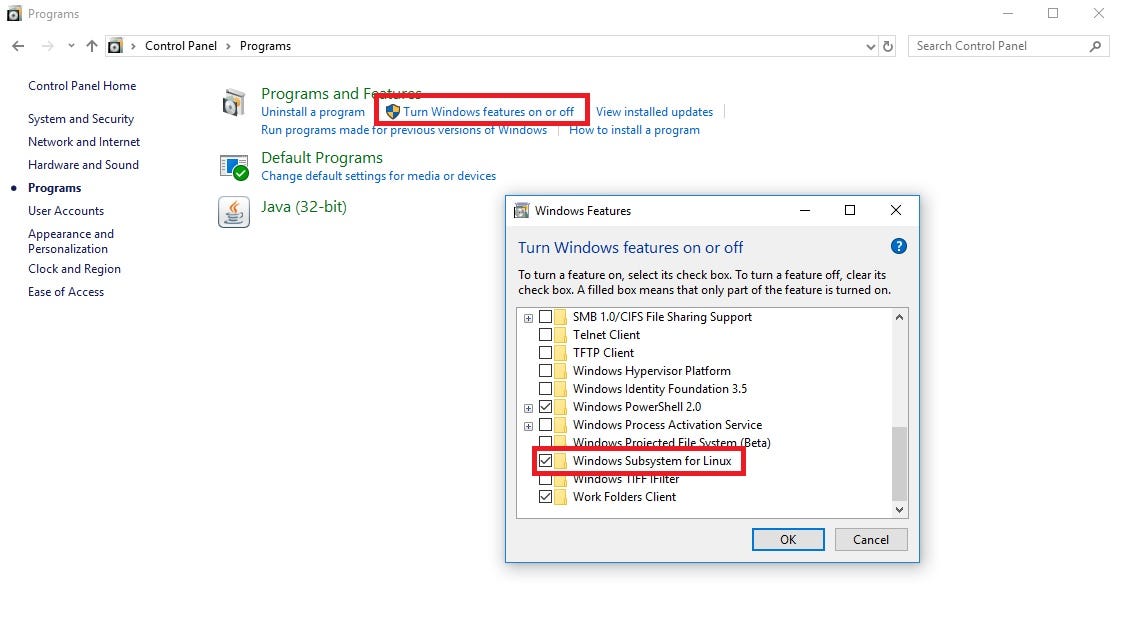Open recent locations dropdown arrow
The image size is (1122, 630).
click(71, 46)
